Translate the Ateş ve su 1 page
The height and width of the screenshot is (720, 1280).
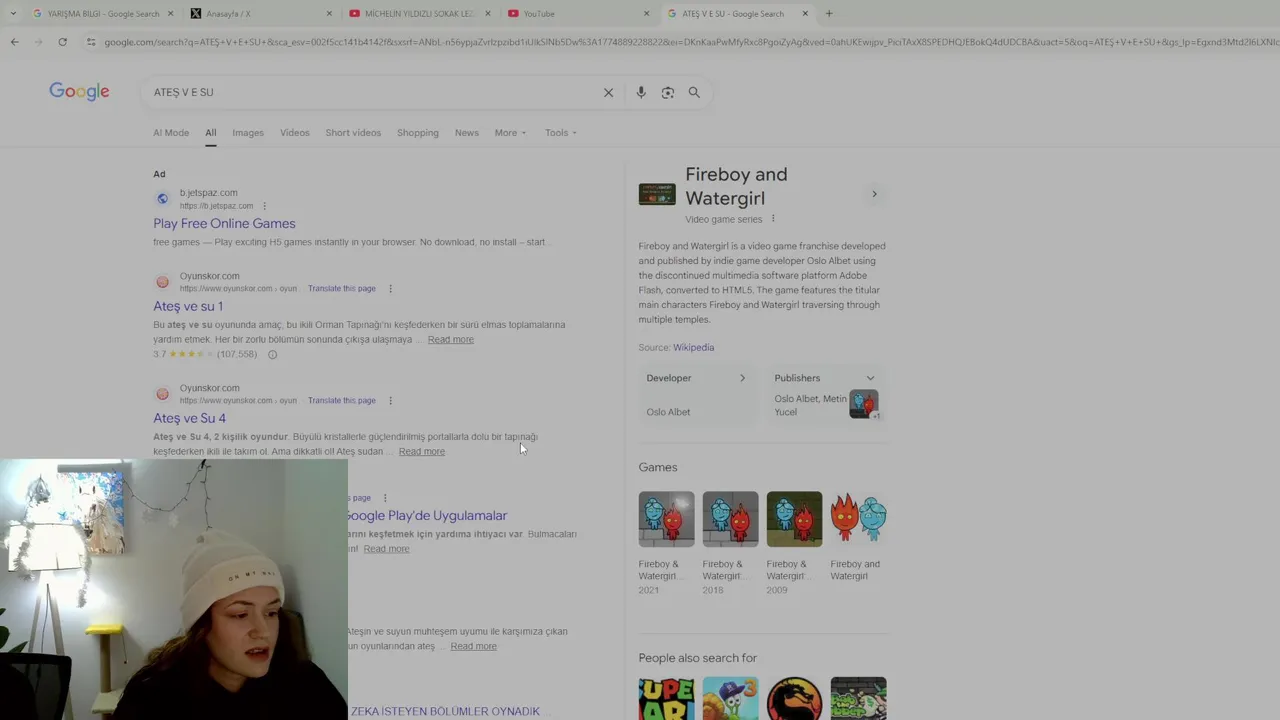click(x=342, y=288)
